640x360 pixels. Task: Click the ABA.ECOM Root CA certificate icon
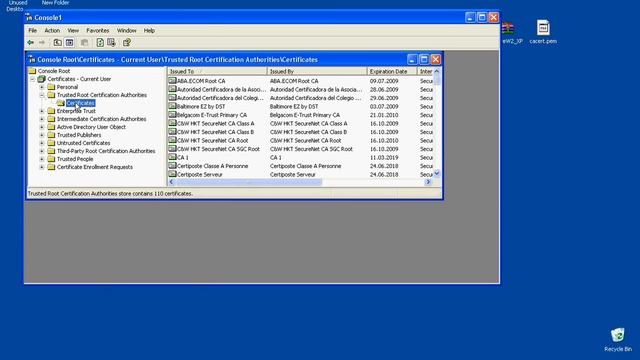(172, 80)
